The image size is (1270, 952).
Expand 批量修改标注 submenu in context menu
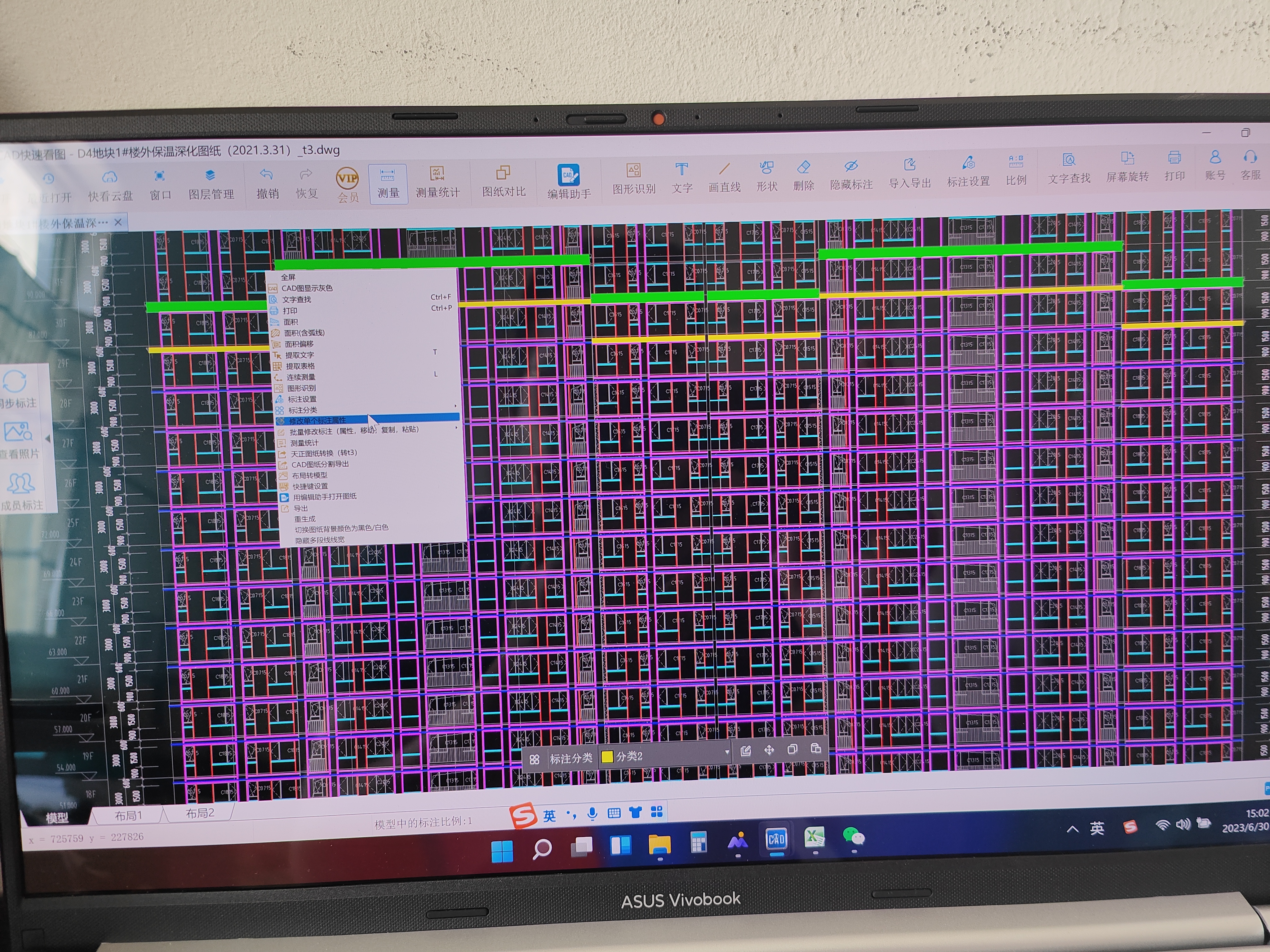point(367,430)
